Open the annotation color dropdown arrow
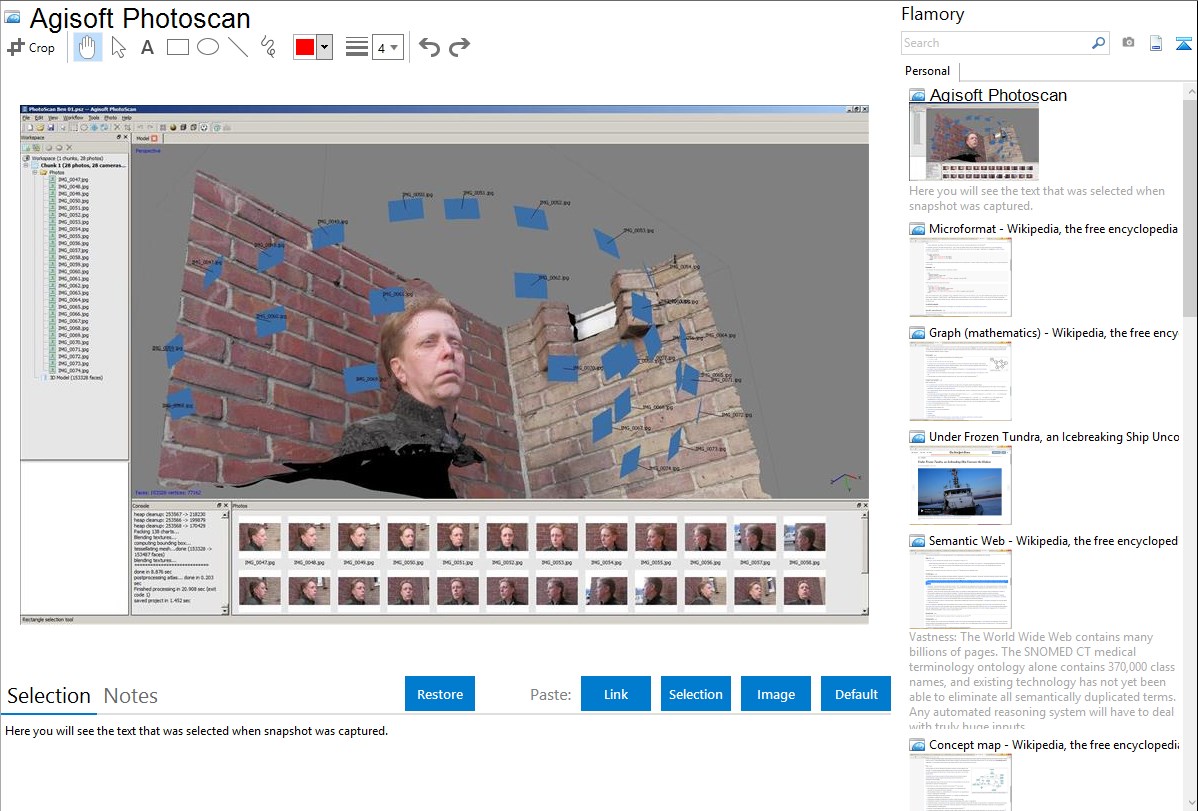The image size is (1198, 811). coord(324,47)
